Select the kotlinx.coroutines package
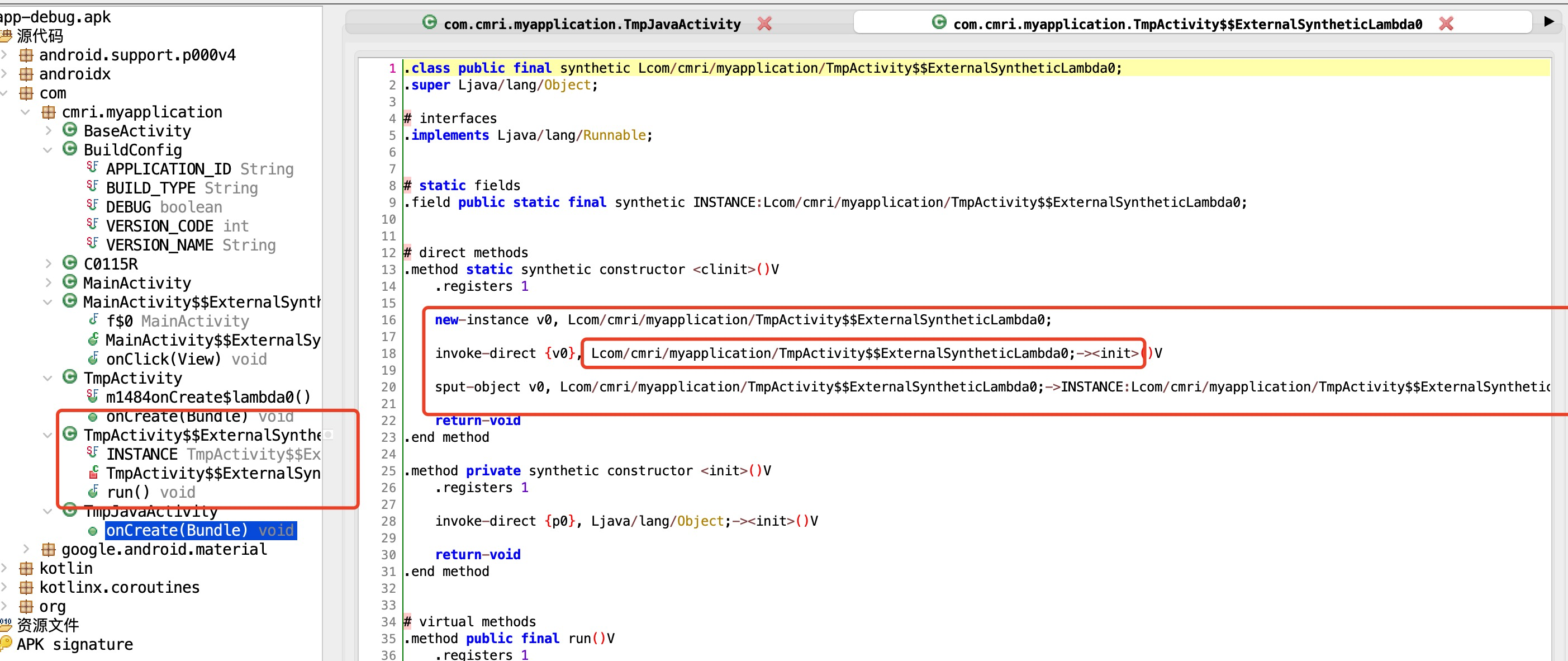This screenshot has height=661, width=1568. (120, 587)
